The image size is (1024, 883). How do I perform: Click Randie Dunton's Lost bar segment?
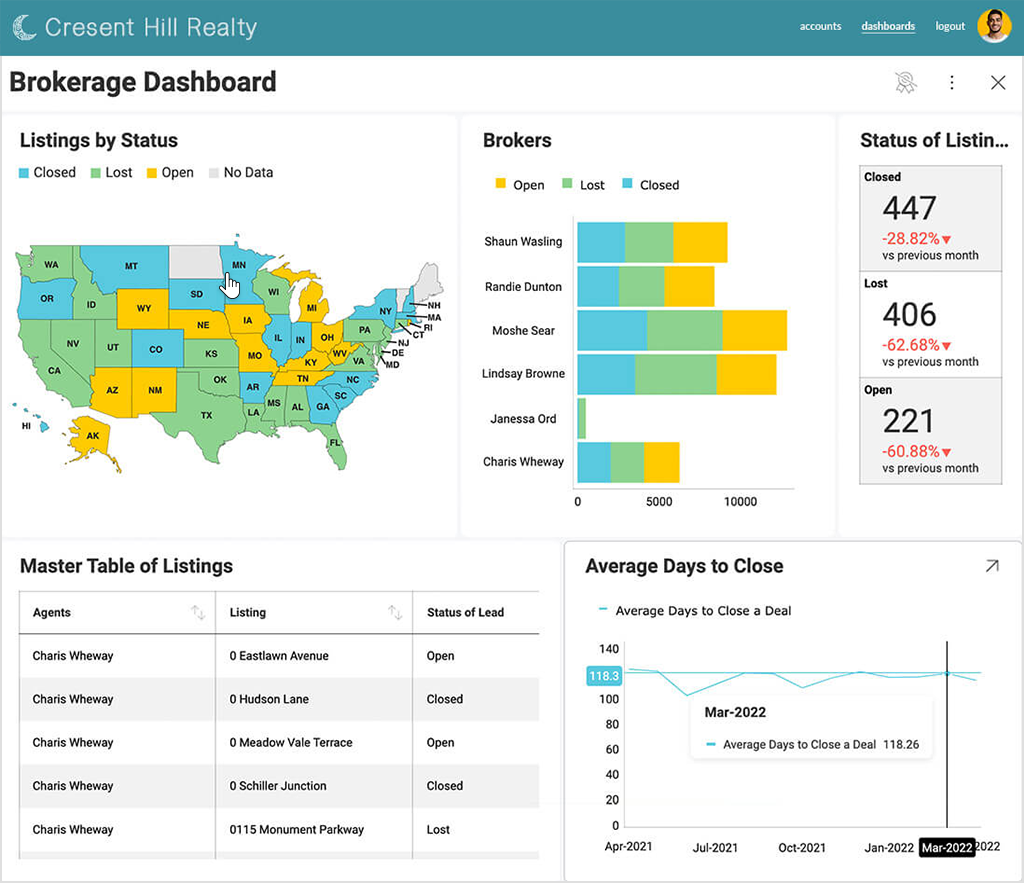(x=641, y=286)
